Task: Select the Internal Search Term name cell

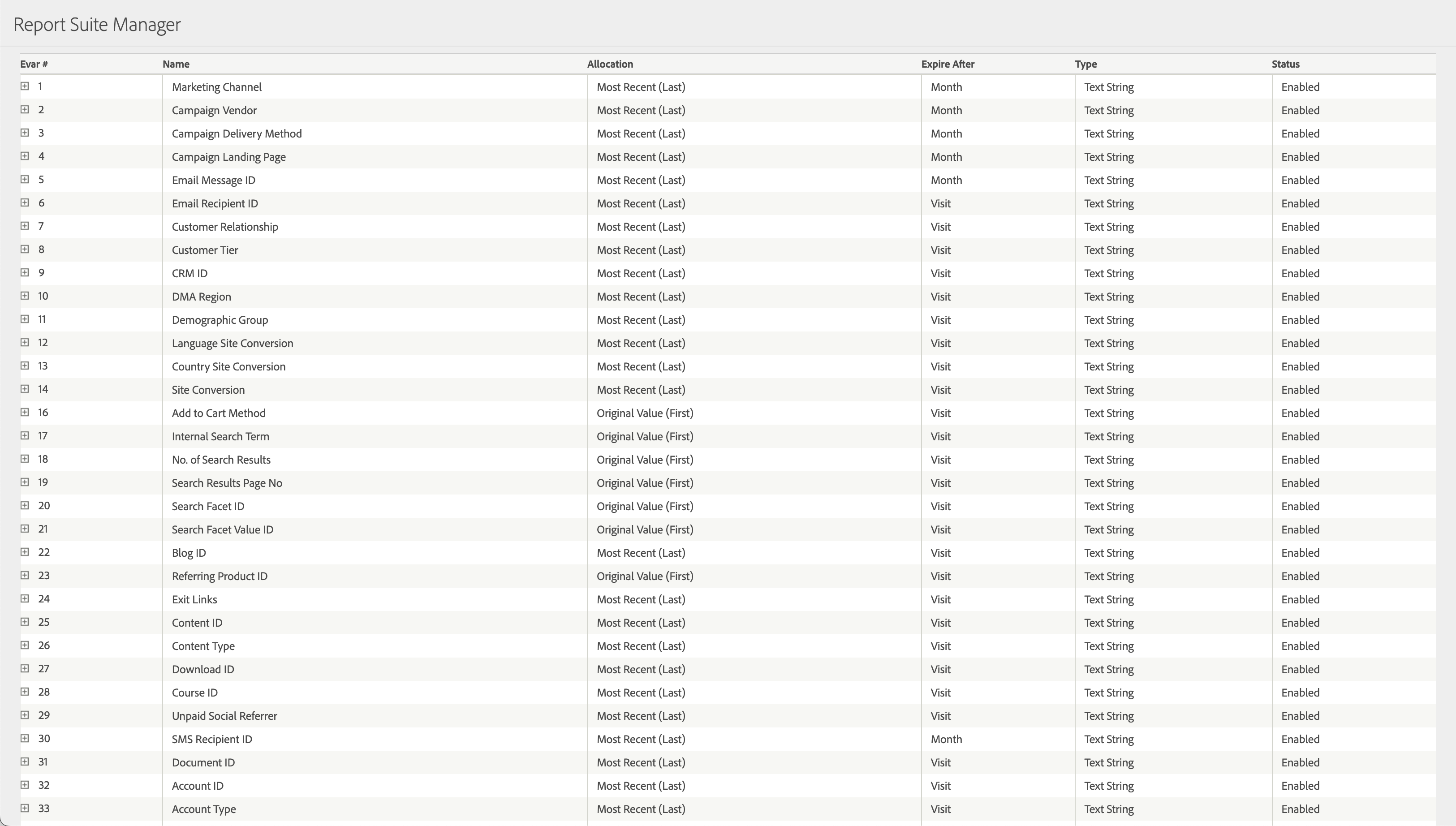Action: click(220, 436)
